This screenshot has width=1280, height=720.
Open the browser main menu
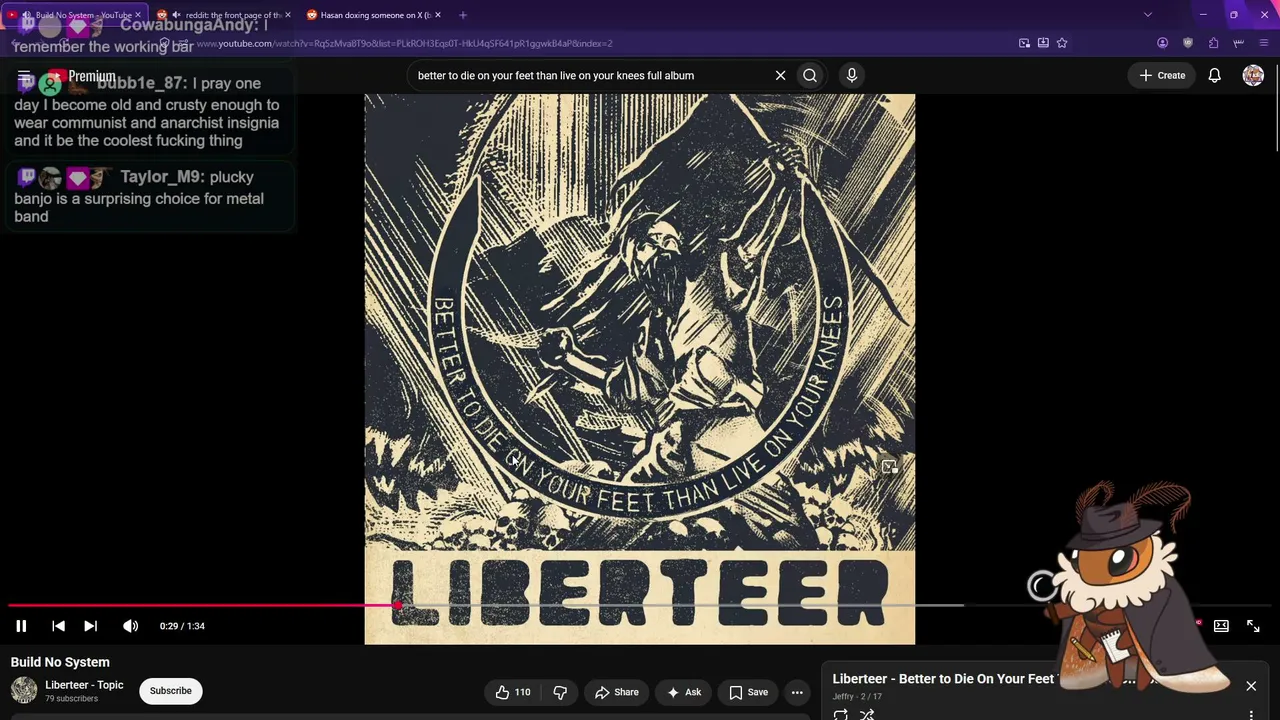coord(1265,43)
